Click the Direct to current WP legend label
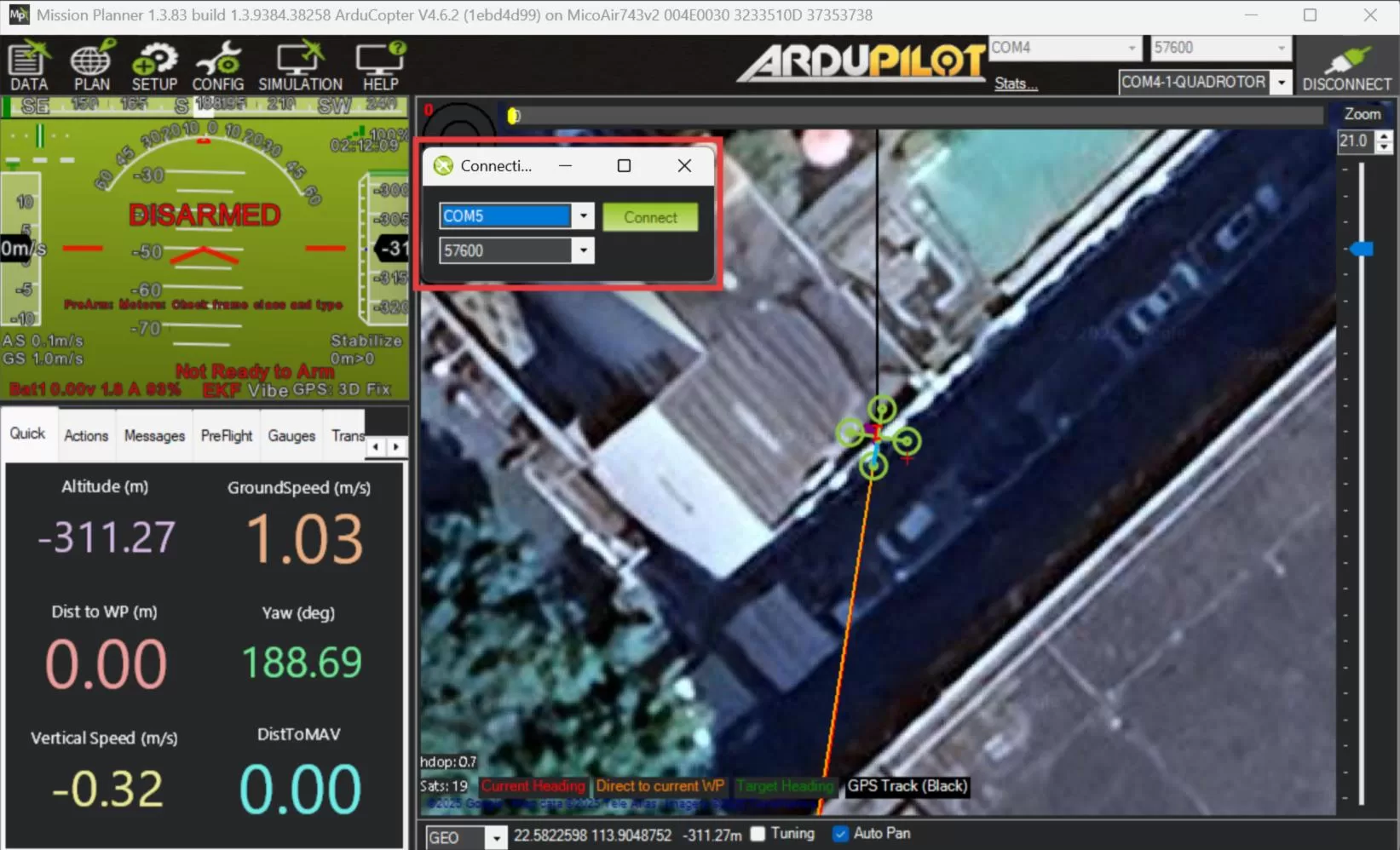 pos(660,786)
